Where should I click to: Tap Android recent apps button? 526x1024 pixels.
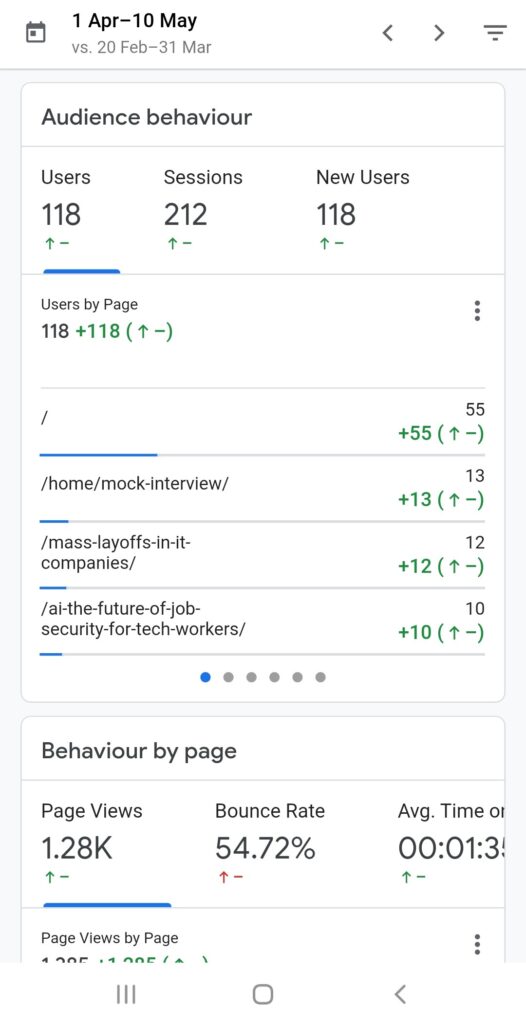125,994
